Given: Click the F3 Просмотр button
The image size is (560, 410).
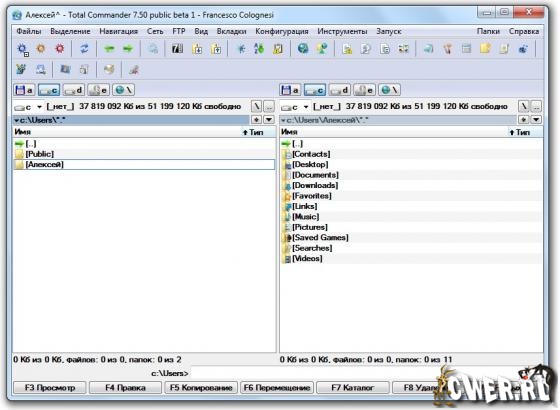Looking at the screenshot, I should [50, 388].
